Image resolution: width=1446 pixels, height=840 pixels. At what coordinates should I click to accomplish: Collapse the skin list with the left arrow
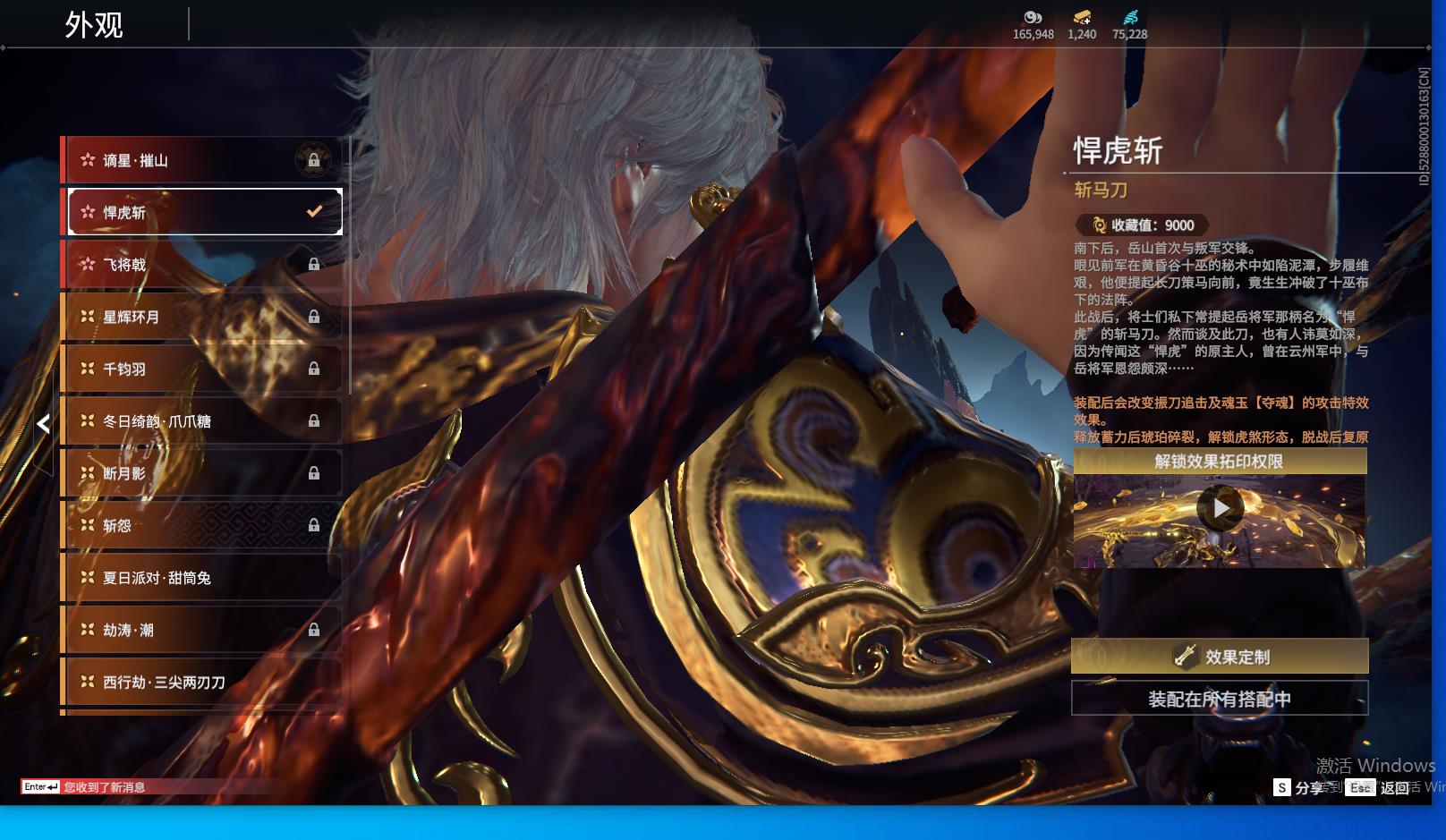(43, 423)
